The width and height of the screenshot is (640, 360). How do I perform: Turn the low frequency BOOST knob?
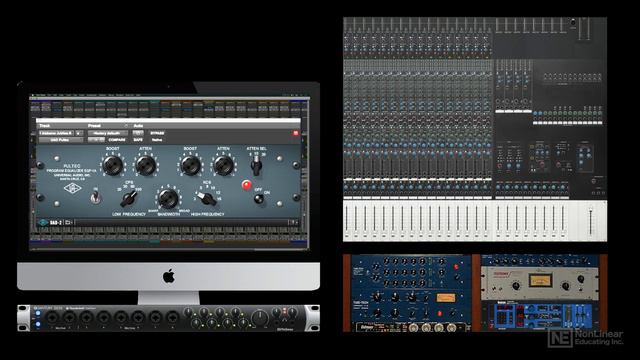click(113, 166)
